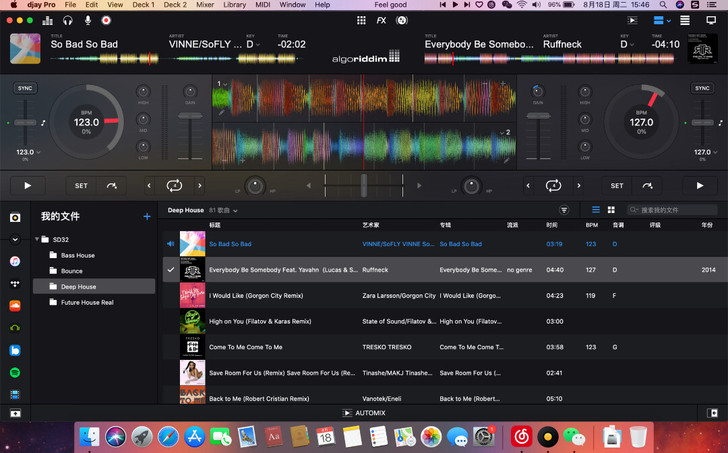Open the layout selector dropdown arrow in toolbar
Viewport: 728px width, 453px height.
pyautogui.click(x=669, y=21)
